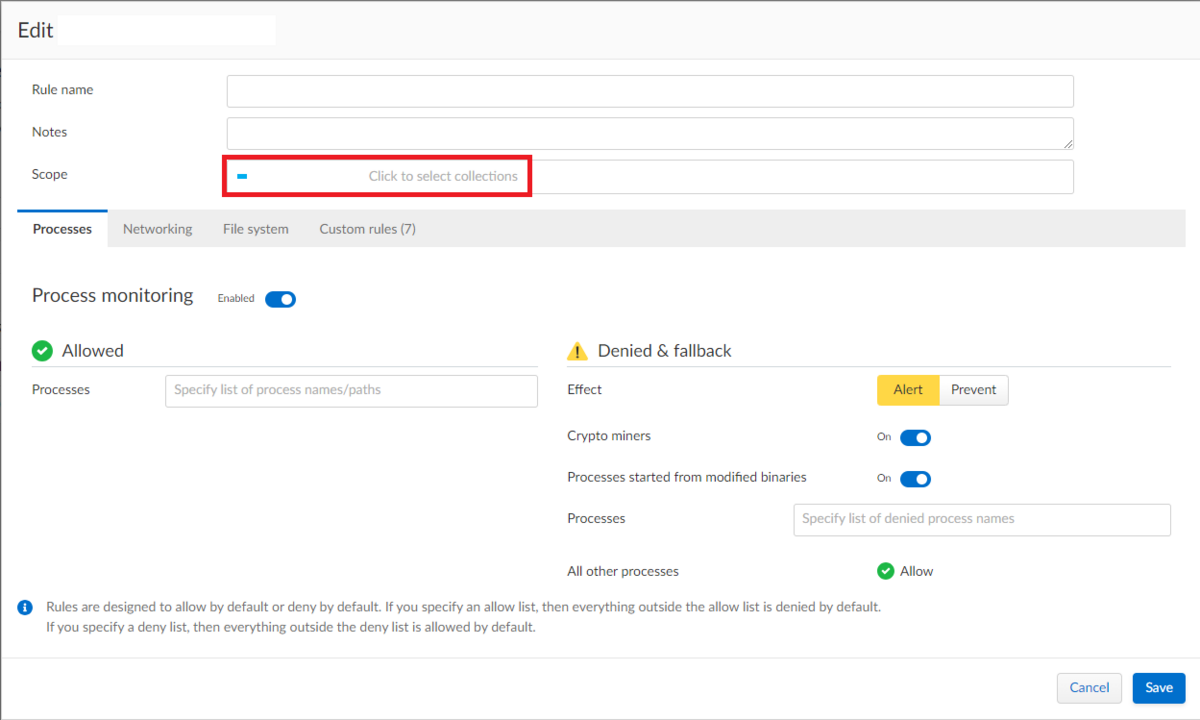Screen dimensions: 1200x720
Task: Click the Scope label
Action: point(50,174)
